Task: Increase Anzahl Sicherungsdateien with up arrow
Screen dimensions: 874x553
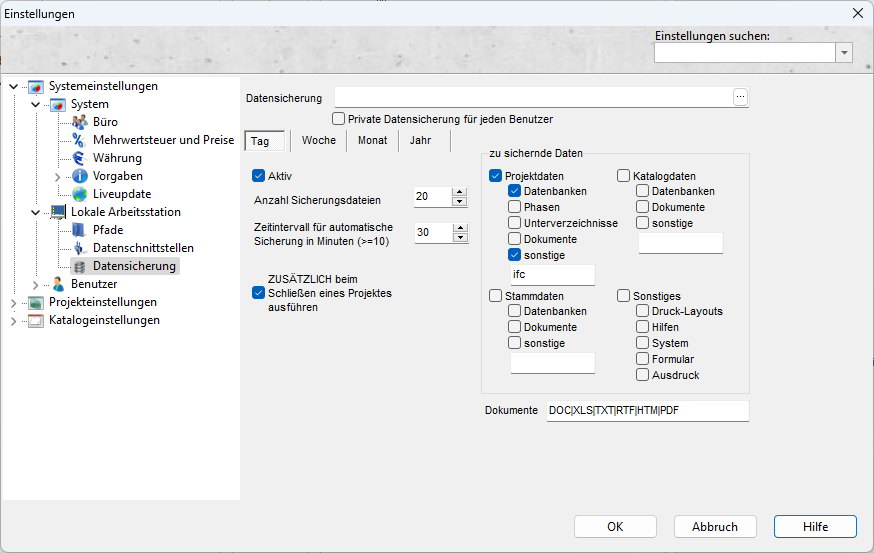Action: [x=460, y=191]
